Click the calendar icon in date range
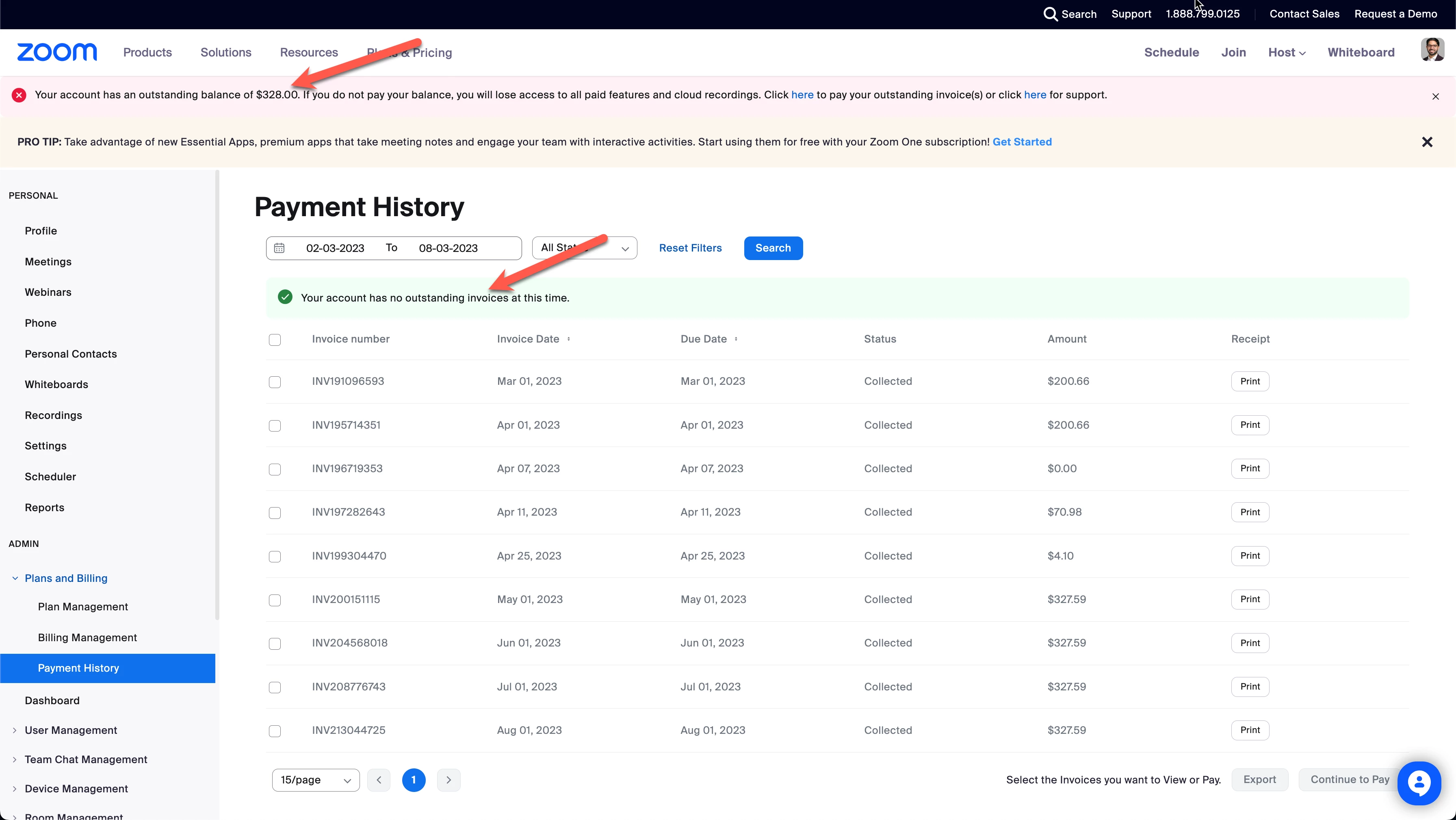Viewport: 1456px width, 820px height. [279, 248]
